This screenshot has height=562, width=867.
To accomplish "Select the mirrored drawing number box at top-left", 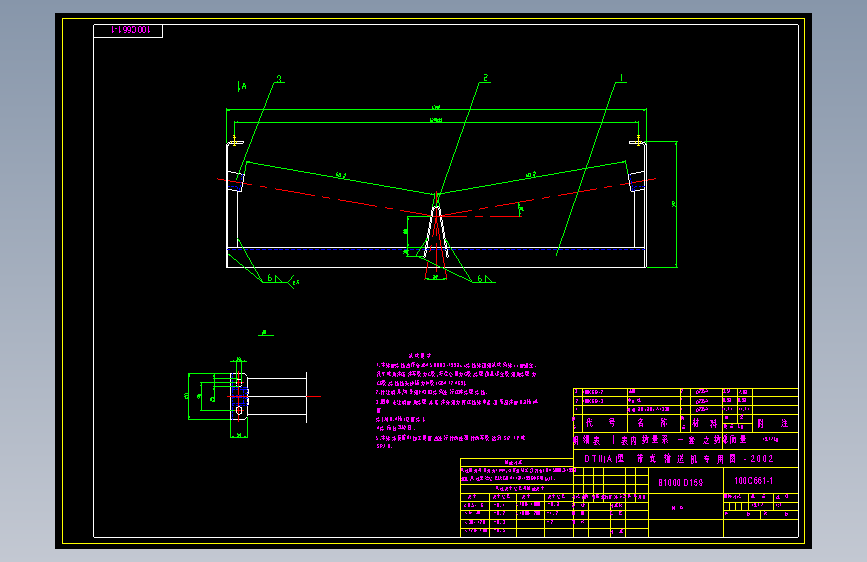I will 128,30.
